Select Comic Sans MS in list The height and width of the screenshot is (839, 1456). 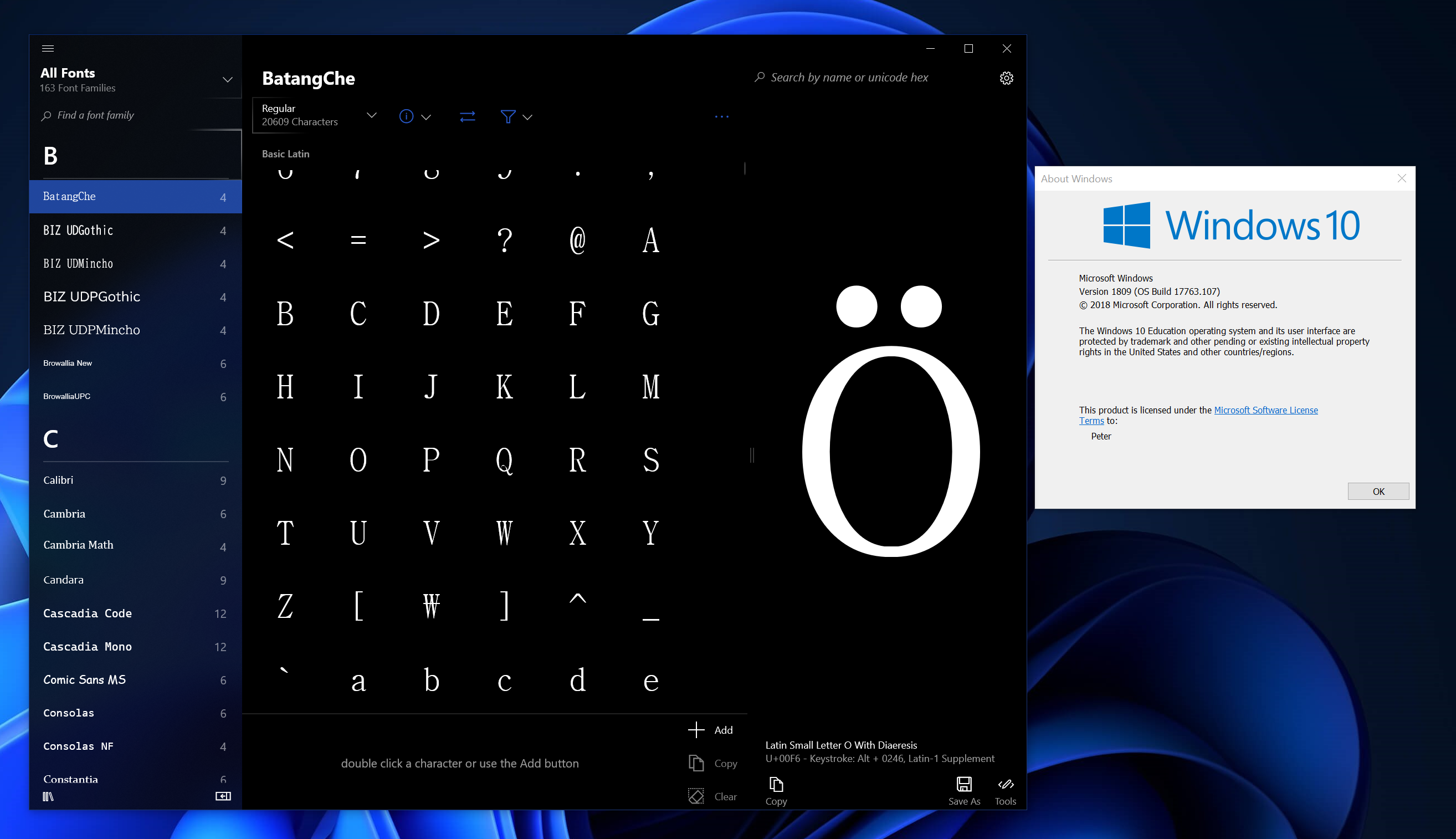click(85, 679)
